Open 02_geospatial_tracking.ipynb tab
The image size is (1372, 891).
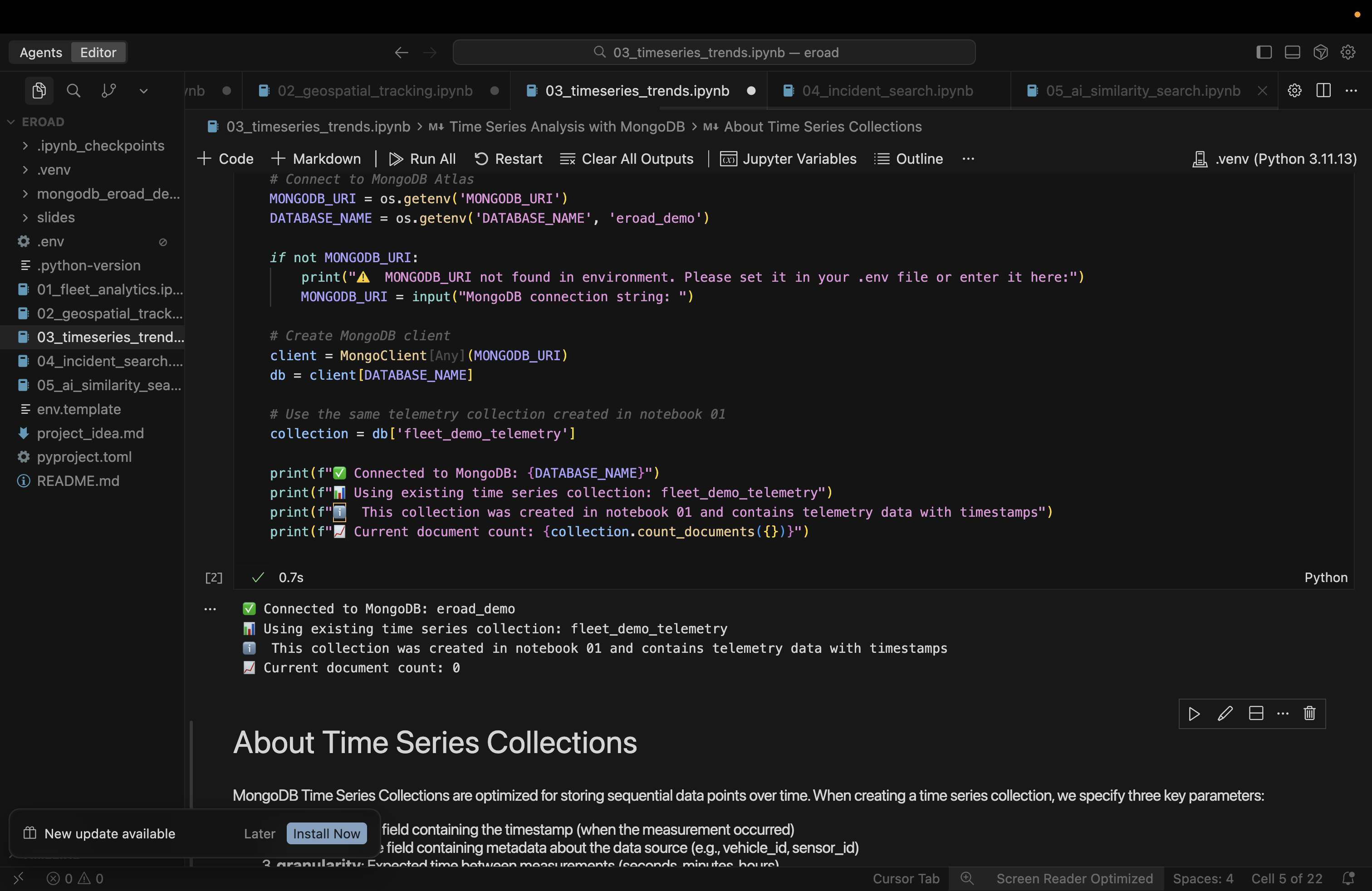coord(375,90)
